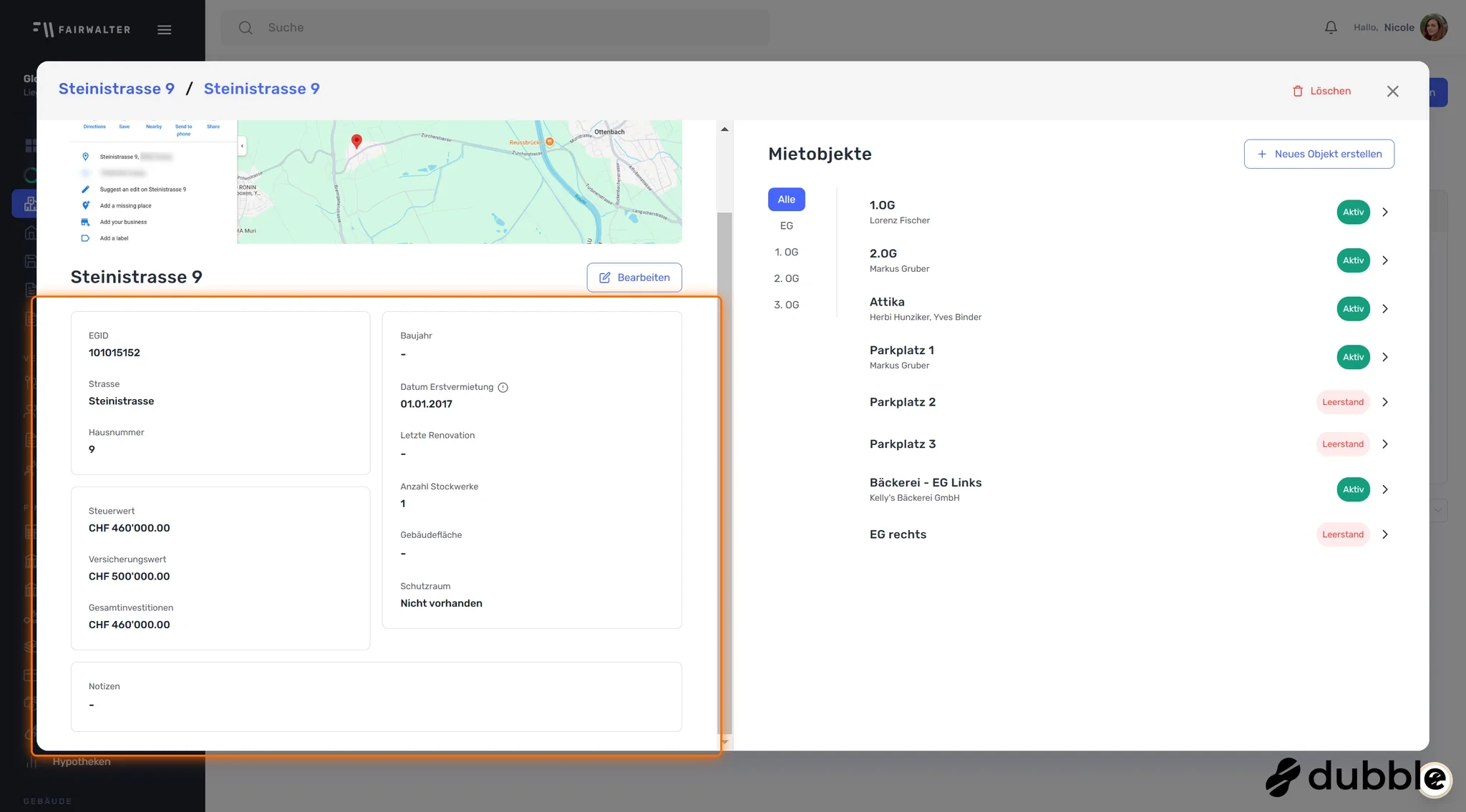Image resolution: width=1466 pixels, height=812 pixels.
Task: Click the notification bell icon
Action: coord(1331,27)
